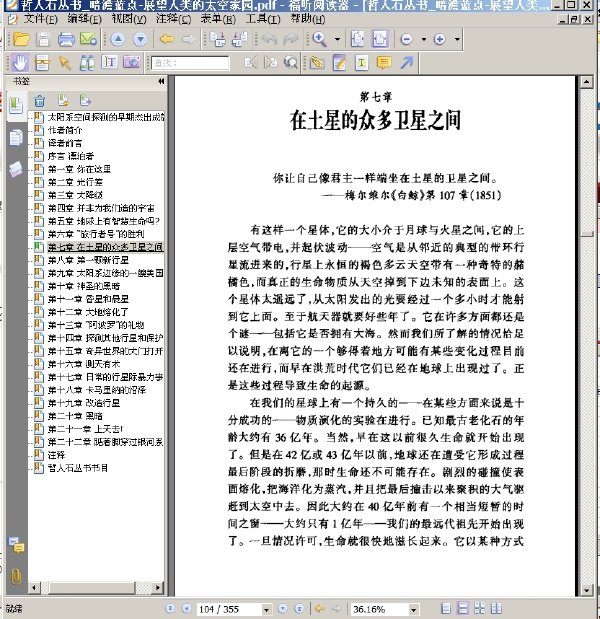Screen dimensions: 600x619
Task: Click the find search input field
Action: pos(190,63)
